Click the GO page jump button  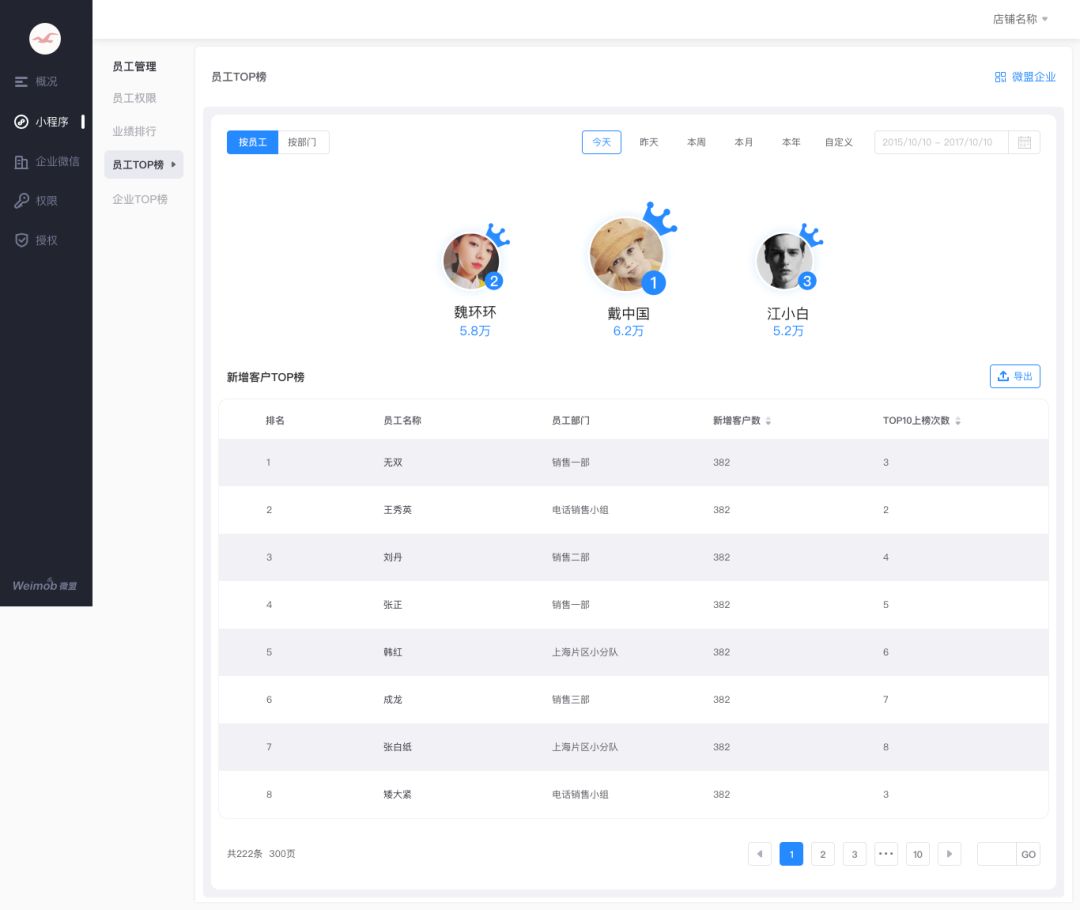click(x=1028, y=854)
